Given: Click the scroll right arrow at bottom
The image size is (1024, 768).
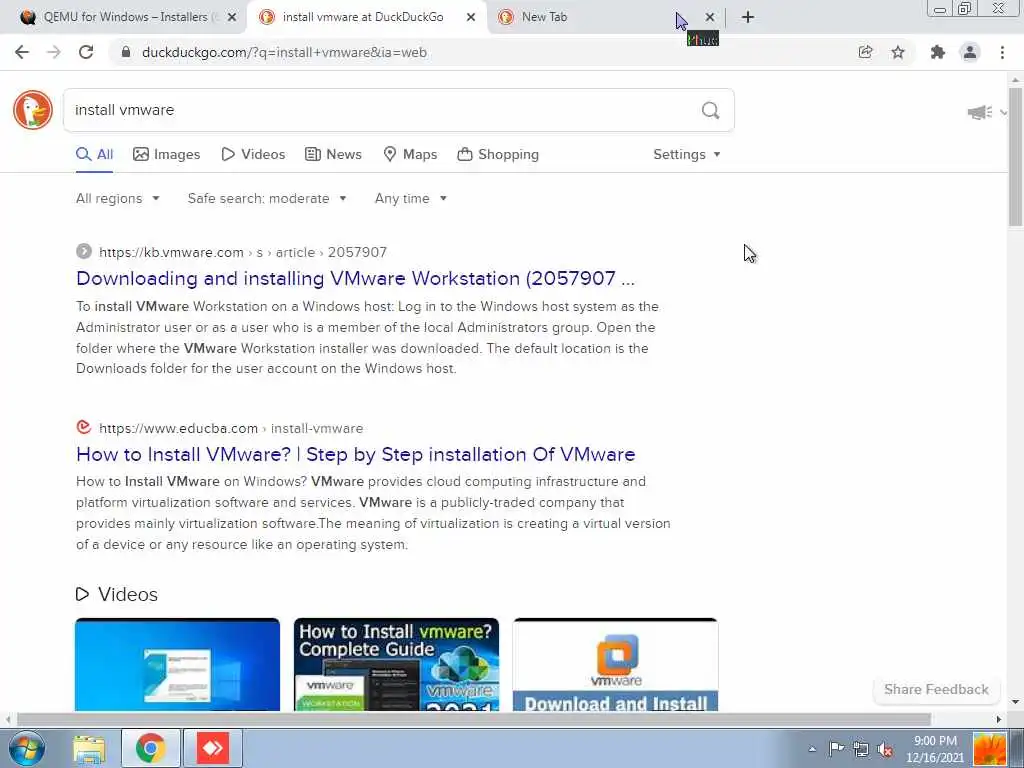Looking at the screenshot, I should [999, 720].
